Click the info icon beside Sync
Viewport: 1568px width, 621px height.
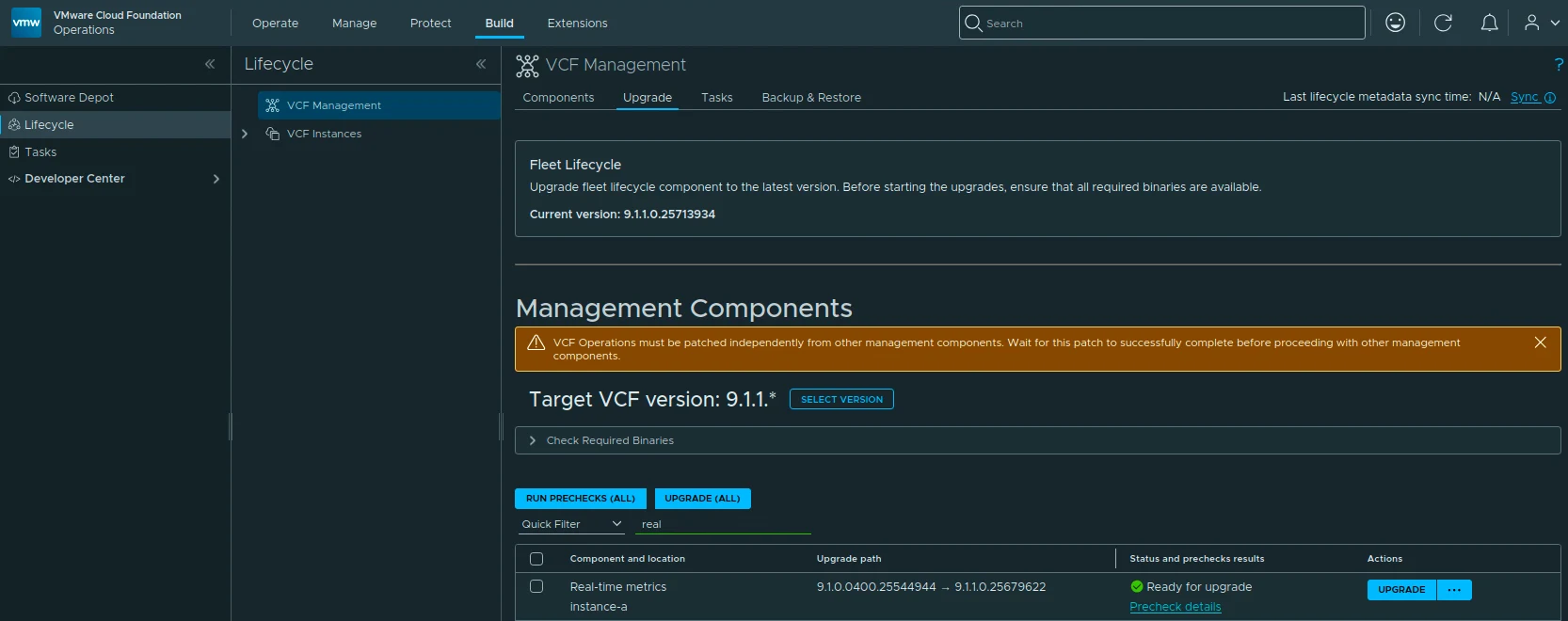1550,98
